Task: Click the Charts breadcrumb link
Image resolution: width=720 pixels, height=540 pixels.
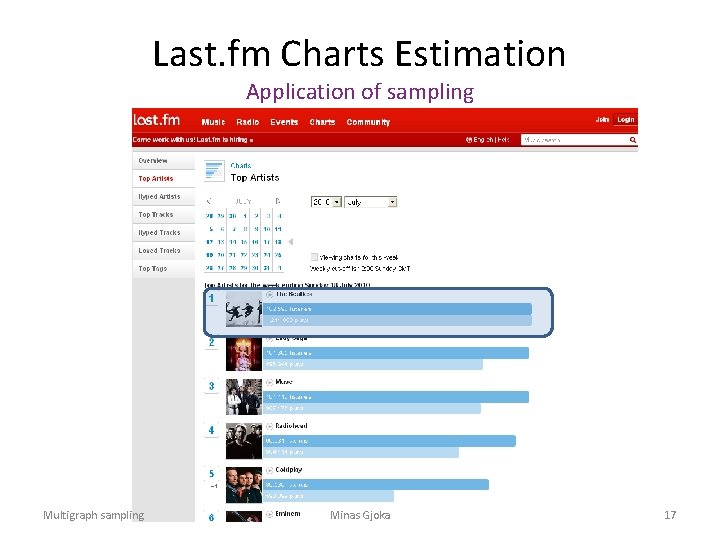Action: (x=241, y=165)
